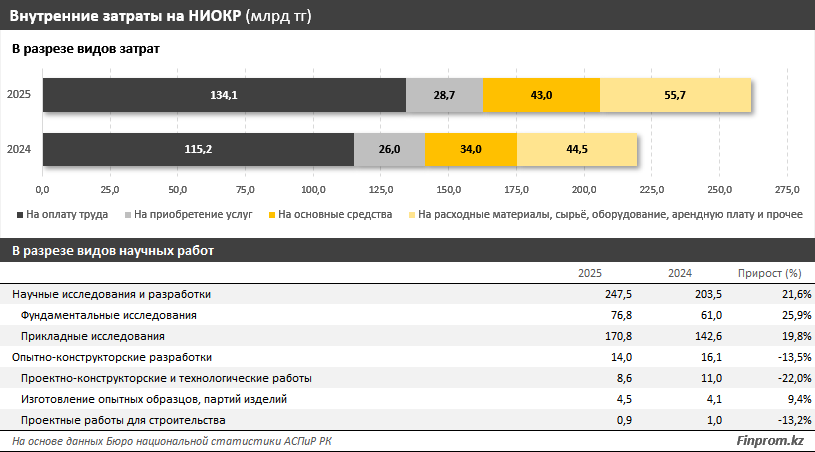Viewport: 815px width, 452px height.
Task: Click the Прикладные исследования growth value 19,8%
Action: tap(783, 336)
